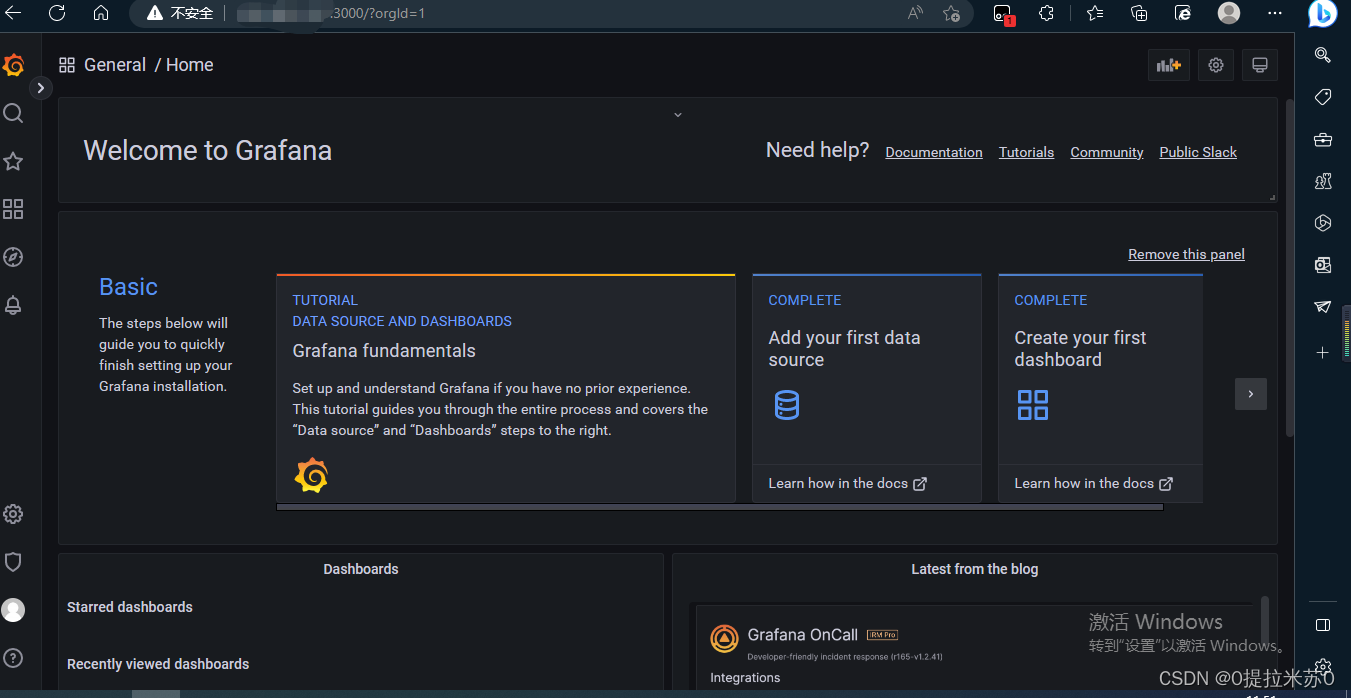Screen dimensions: 1351x698
Task: Open Bing chat sidebar button
Action: [1322, 14]
